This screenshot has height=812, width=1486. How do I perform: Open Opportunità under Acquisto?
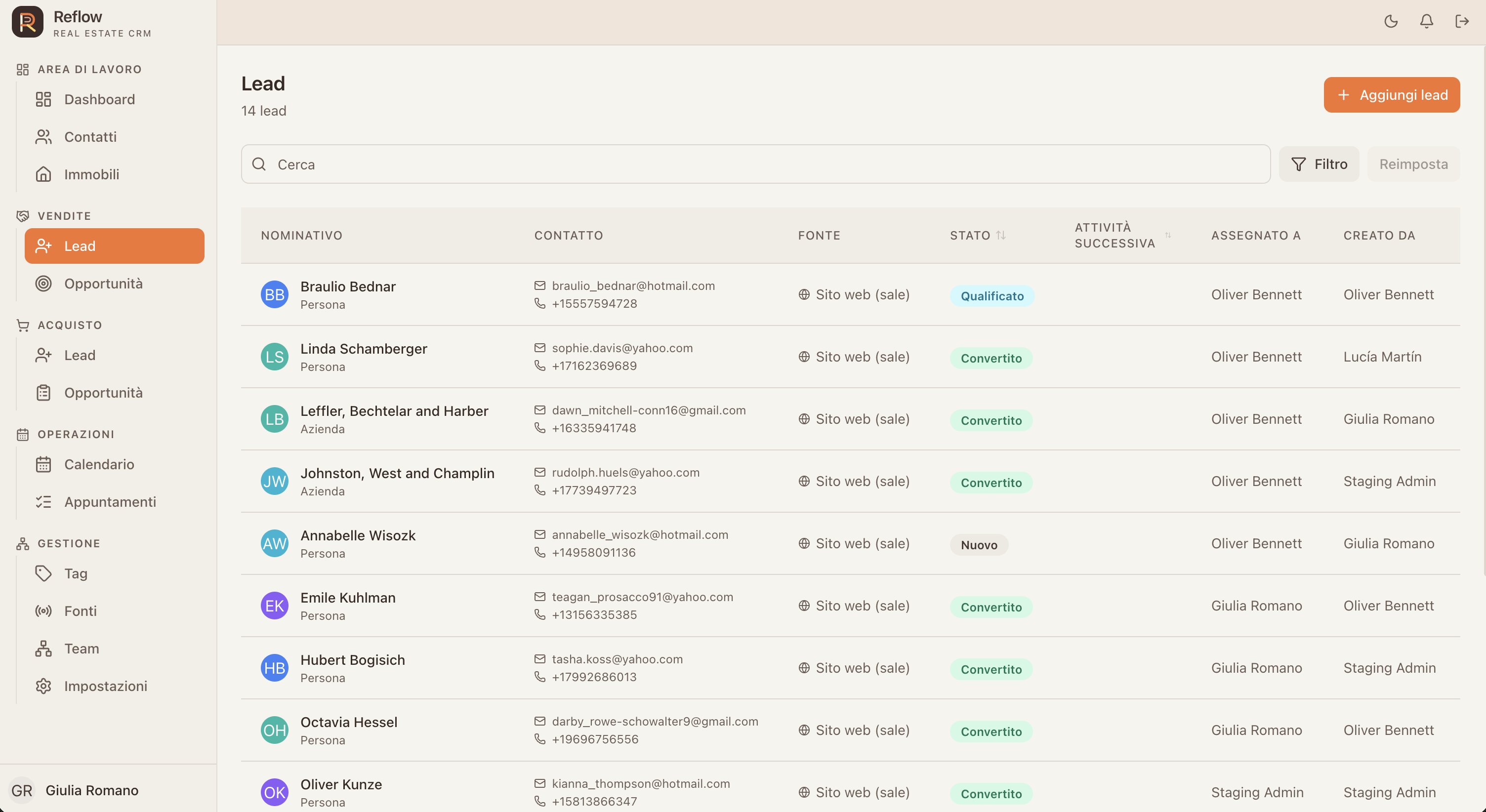point(114,393)
